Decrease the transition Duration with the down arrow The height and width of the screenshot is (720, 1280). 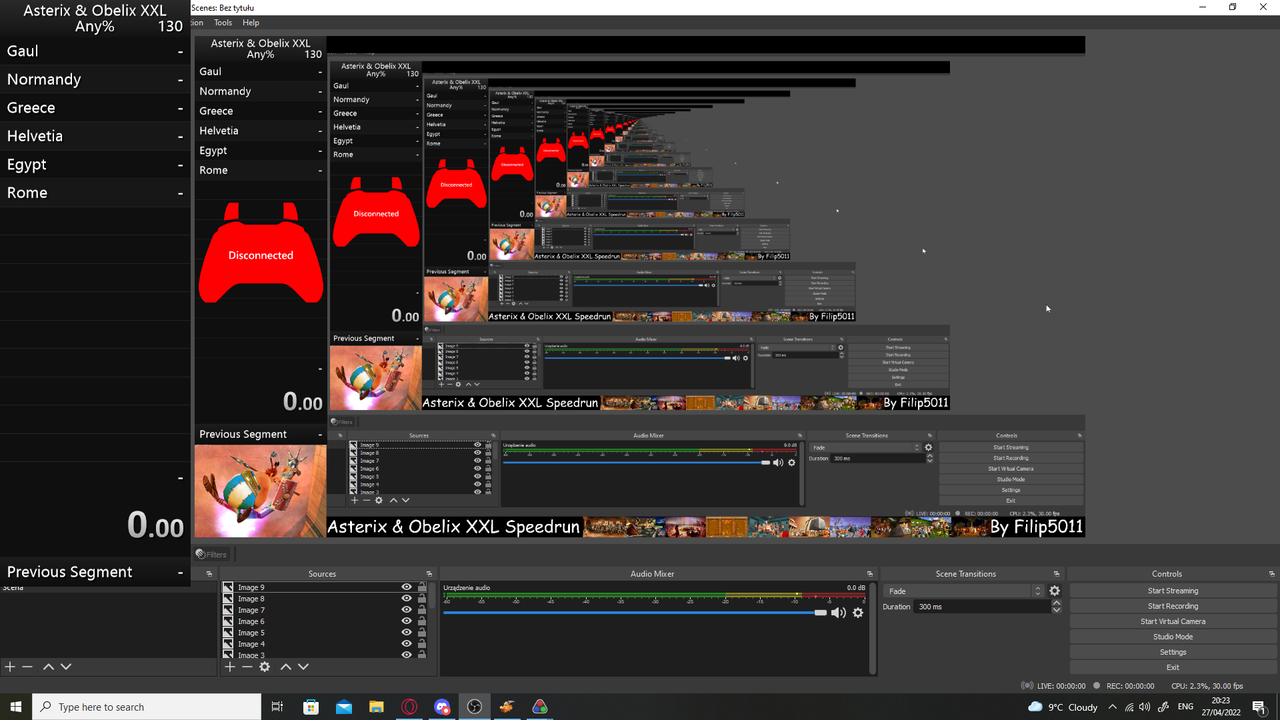pyautogui.click(x=1057, y=610)
